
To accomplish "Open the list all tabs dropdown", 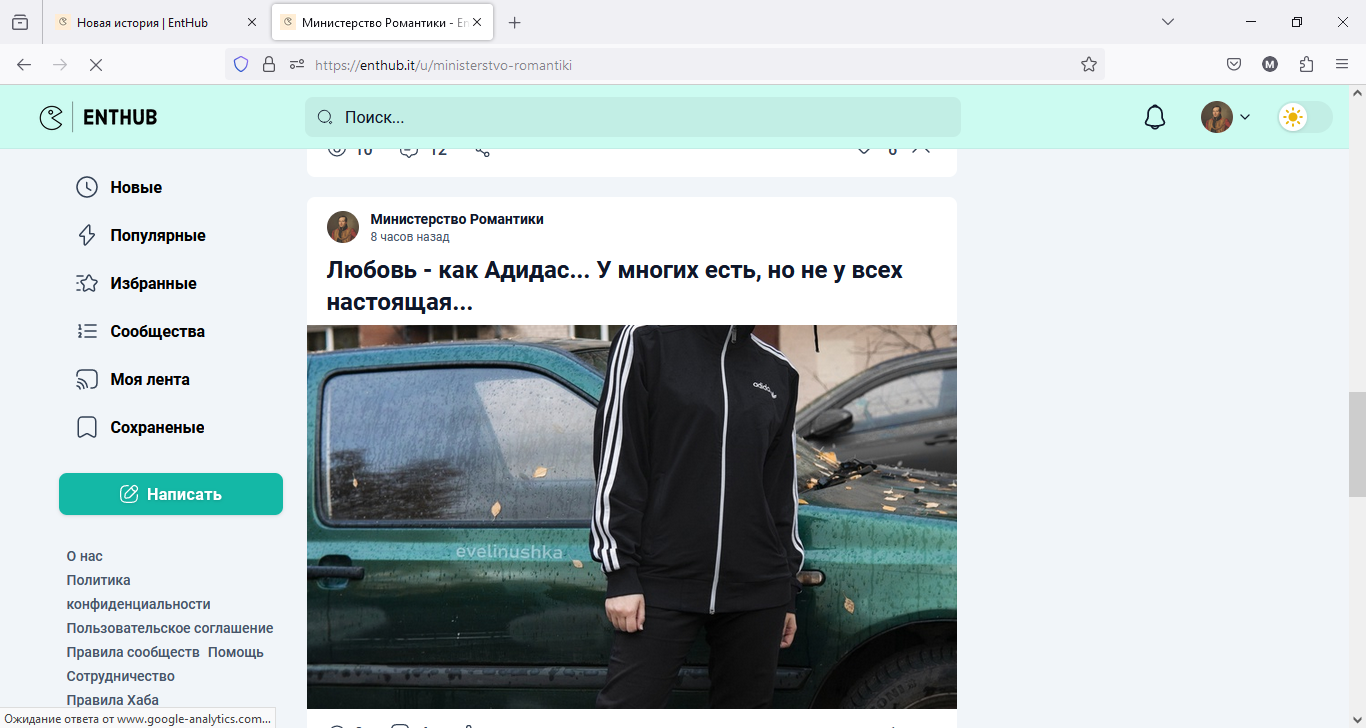I will click(1167, 22).
